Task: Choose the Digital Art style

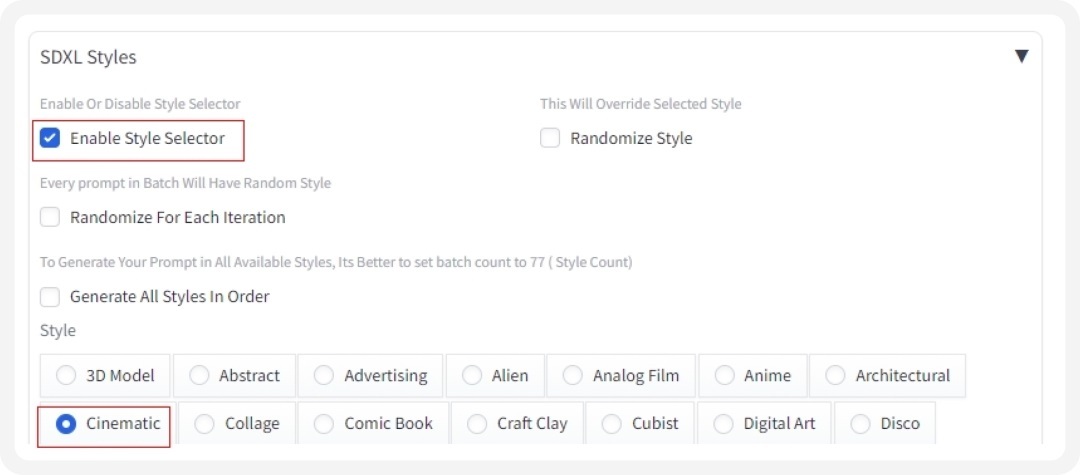Action: coord(724,424)
